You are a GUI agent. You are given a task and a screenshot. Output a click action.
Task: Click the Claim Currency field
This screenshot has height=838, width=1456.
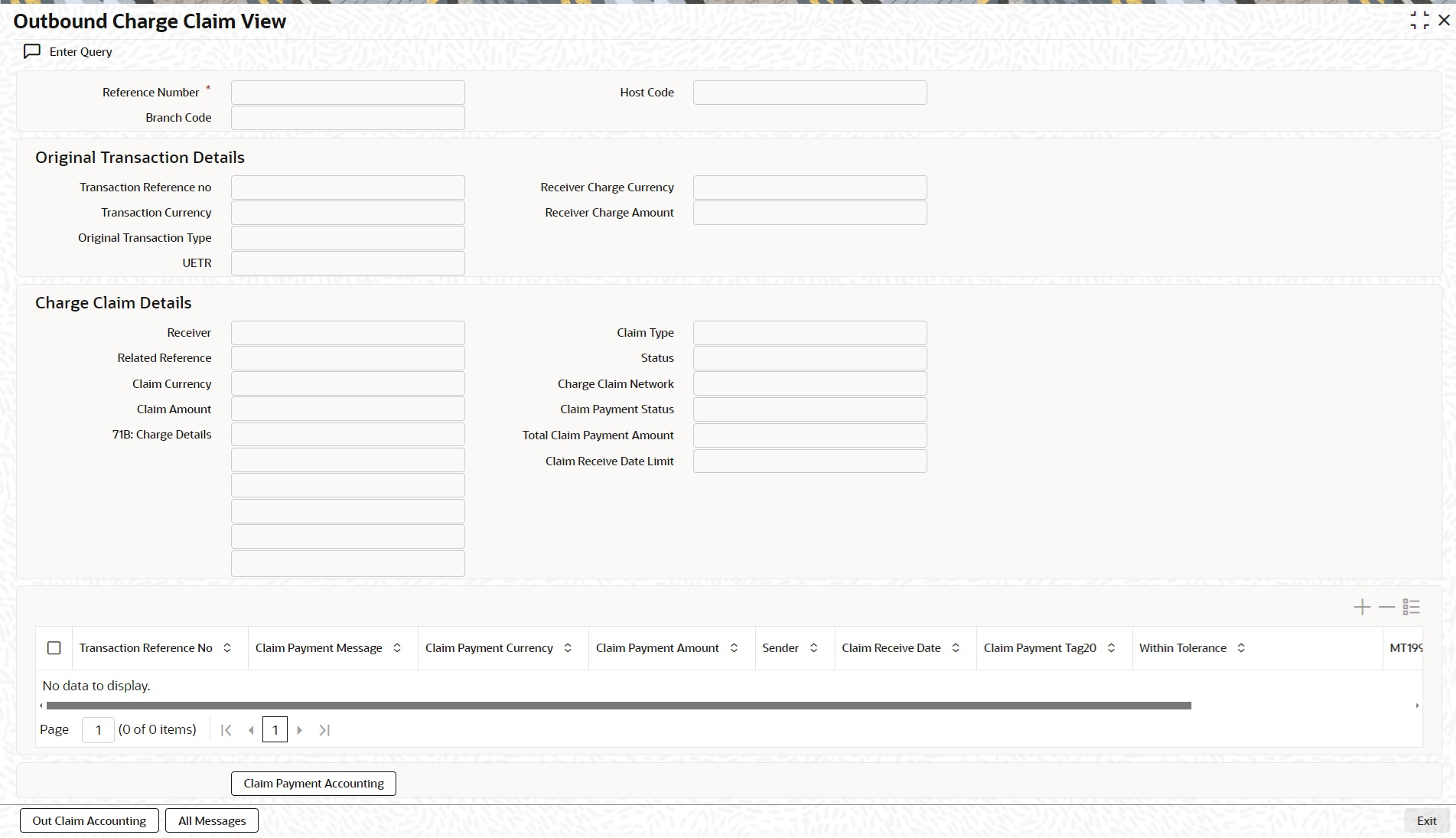(348, 383)
